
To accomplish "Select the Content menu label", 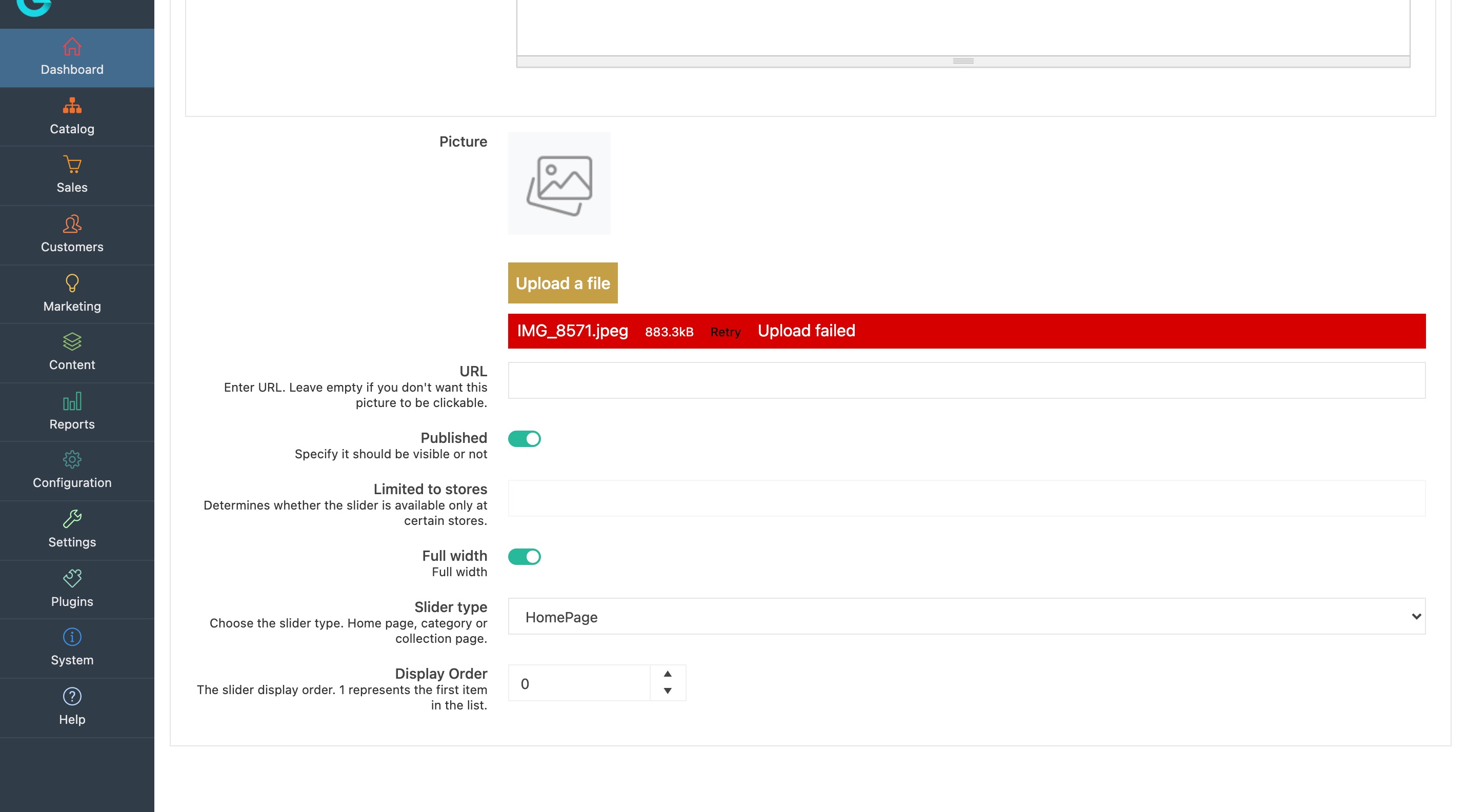I will [72, 364].
